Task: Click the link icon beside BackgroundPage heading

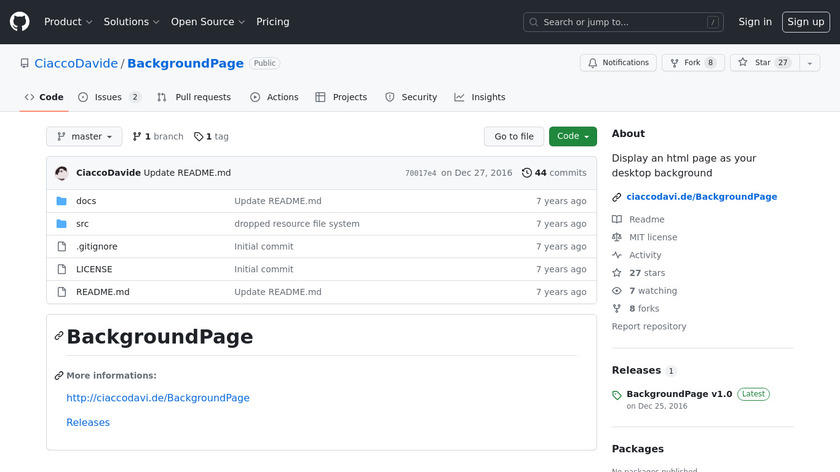Action: [59, 337]
